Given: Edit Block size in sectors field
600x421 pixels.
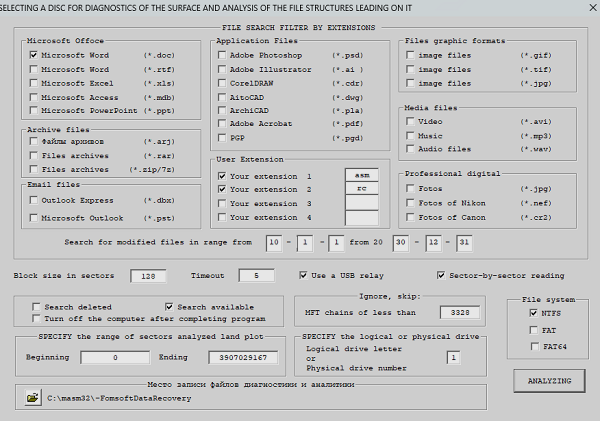Looking at the screenshot, I should (x=148, y=276).
